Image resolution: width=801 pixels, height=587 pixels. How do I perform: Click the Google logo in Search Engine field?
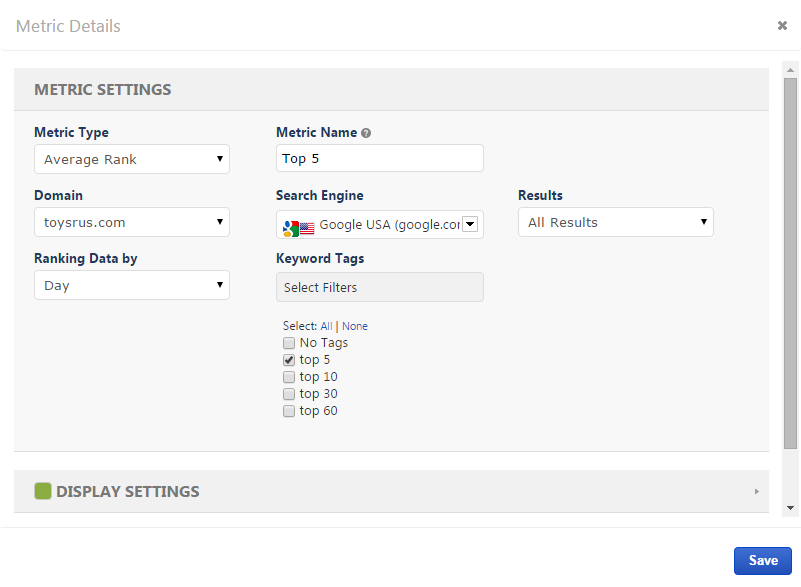[x=290, y=227]
